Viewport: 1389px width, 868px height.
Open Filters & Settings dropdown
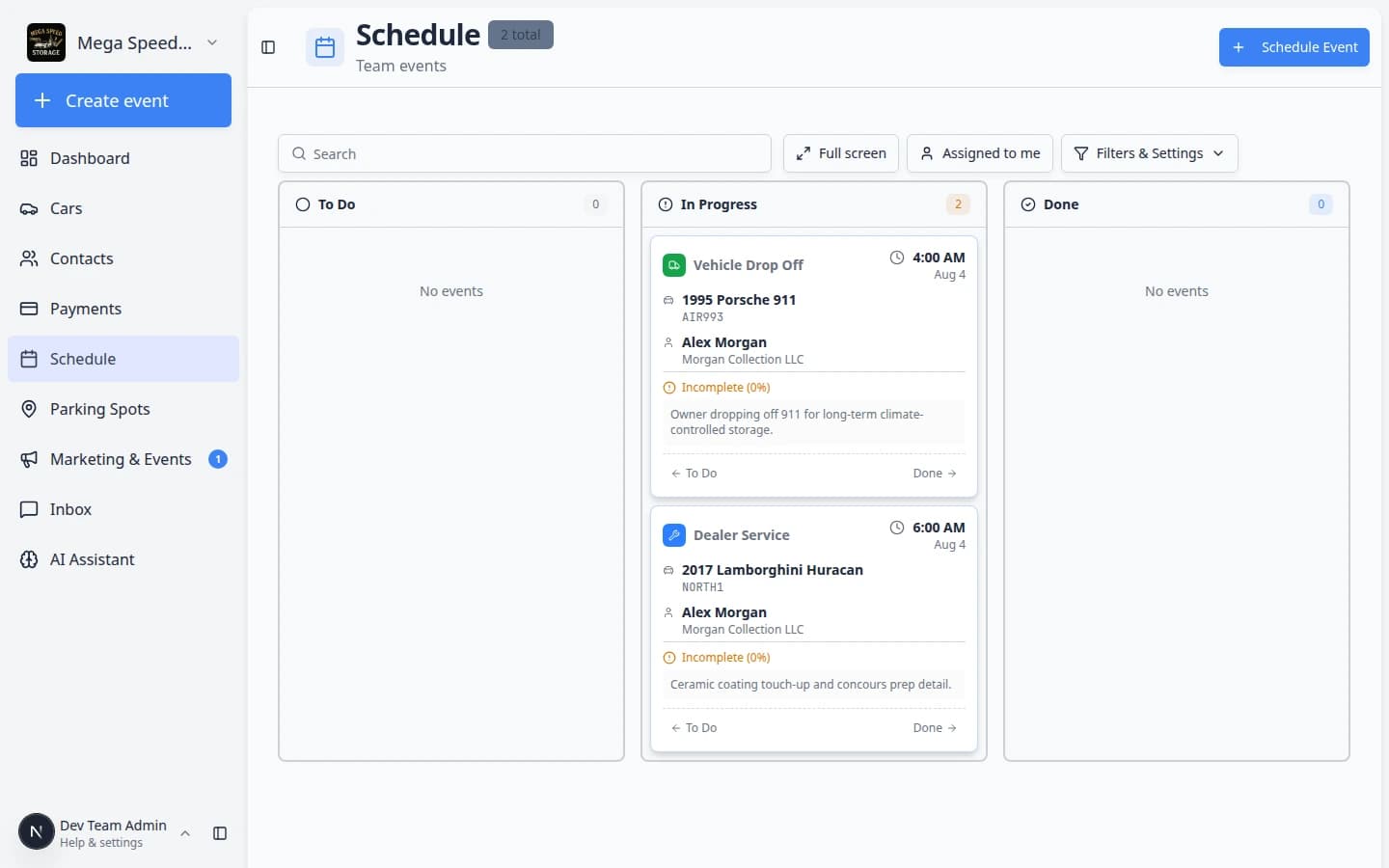tap(1149, 153)
